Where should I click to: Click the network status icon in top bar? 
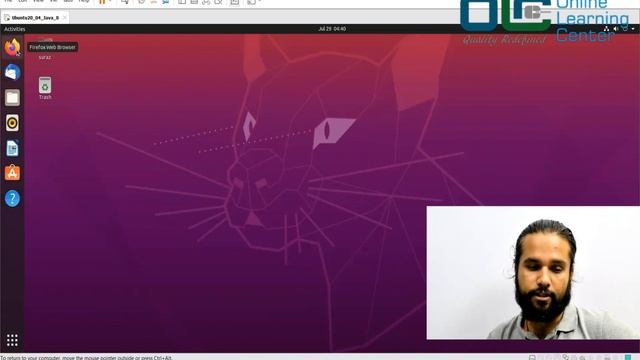click(606, 29)
